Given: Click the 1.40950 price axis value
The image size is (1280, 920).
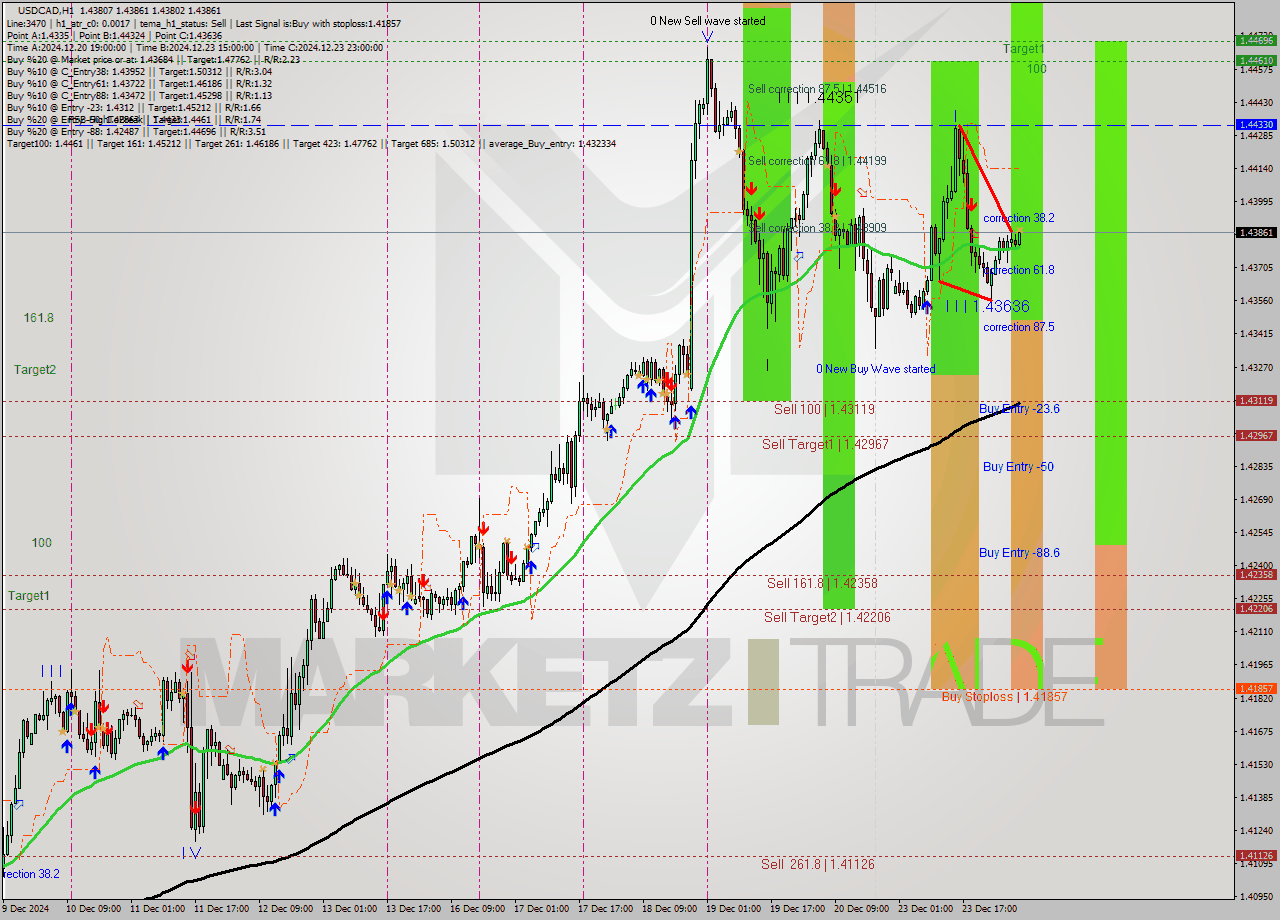Looking at the screenshot, I should click(1256, 897).
